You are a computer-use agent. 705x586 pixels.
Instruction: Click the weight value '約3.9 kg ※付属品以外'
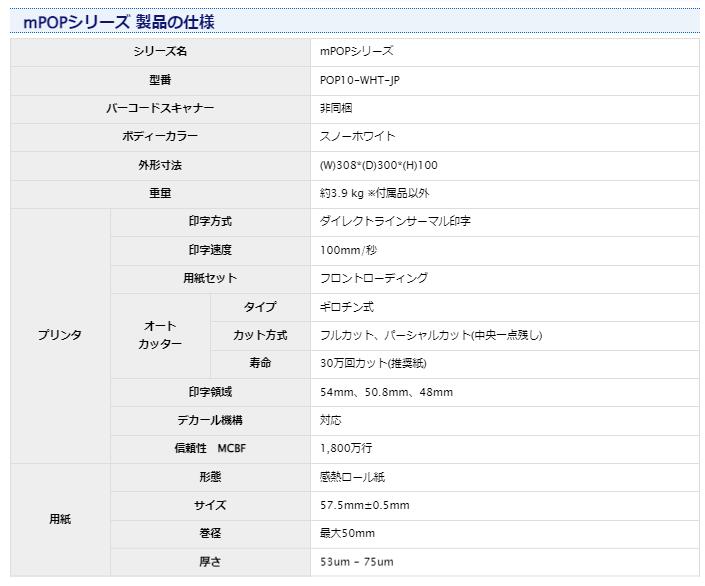pyautogui.click(x=375, y=193)
